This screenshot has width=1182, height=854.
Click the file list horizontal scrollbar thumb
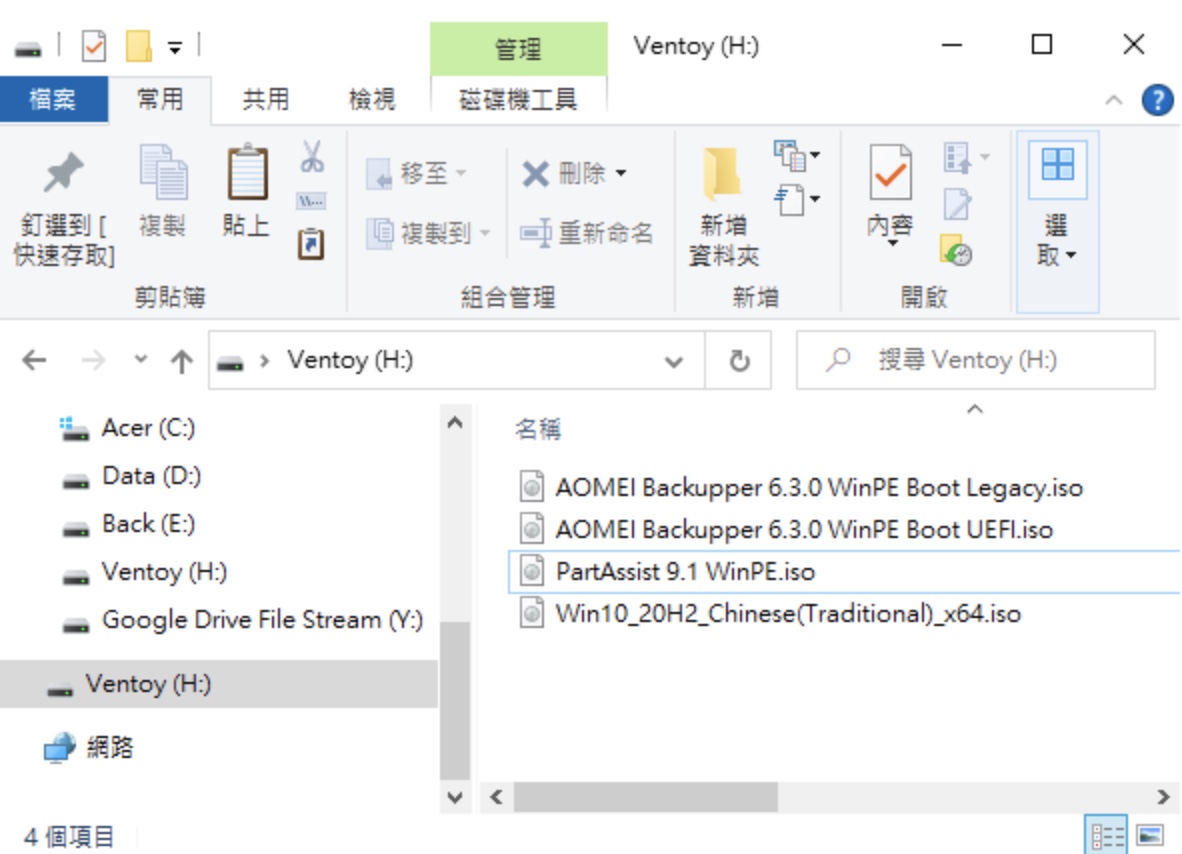645,797
